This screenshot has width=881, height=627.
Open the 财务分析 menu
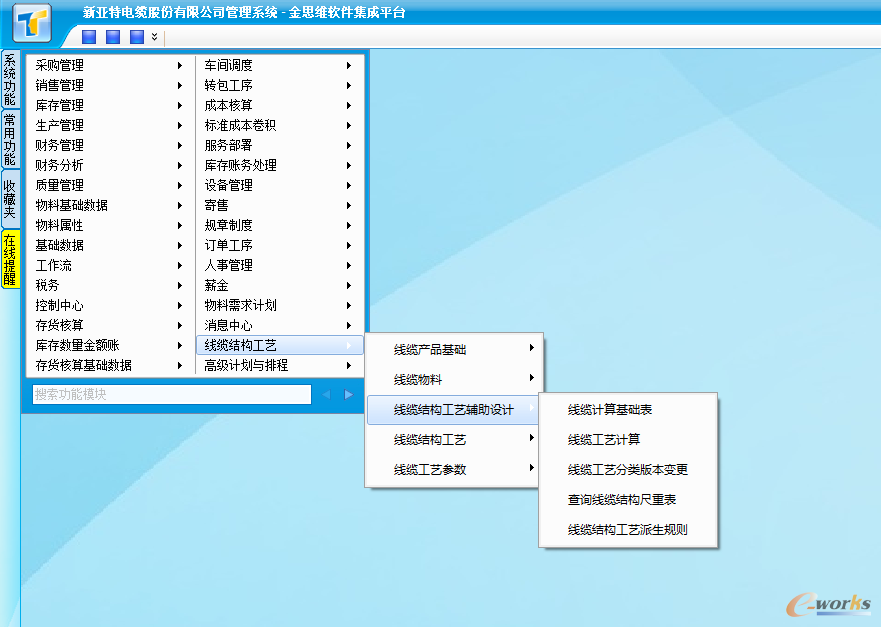click(x=110, y=165)
